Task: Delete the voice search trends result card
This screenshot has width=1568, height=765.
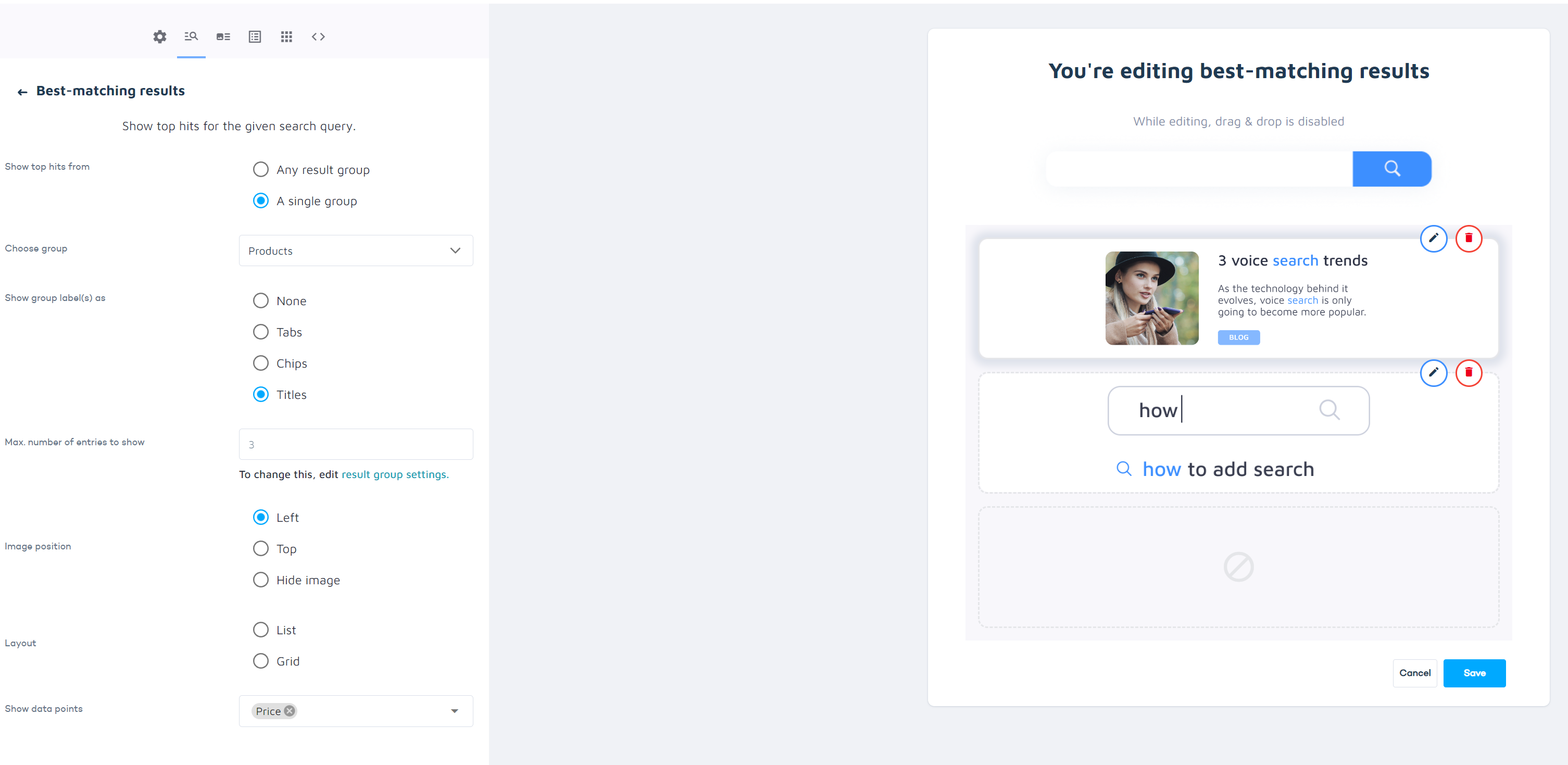Action: click(1468, 238)
